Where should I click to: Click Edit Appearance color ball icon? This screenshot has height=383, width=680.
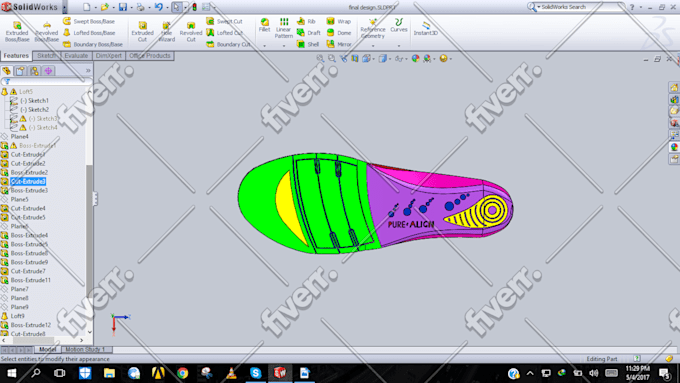pos(415,58)
